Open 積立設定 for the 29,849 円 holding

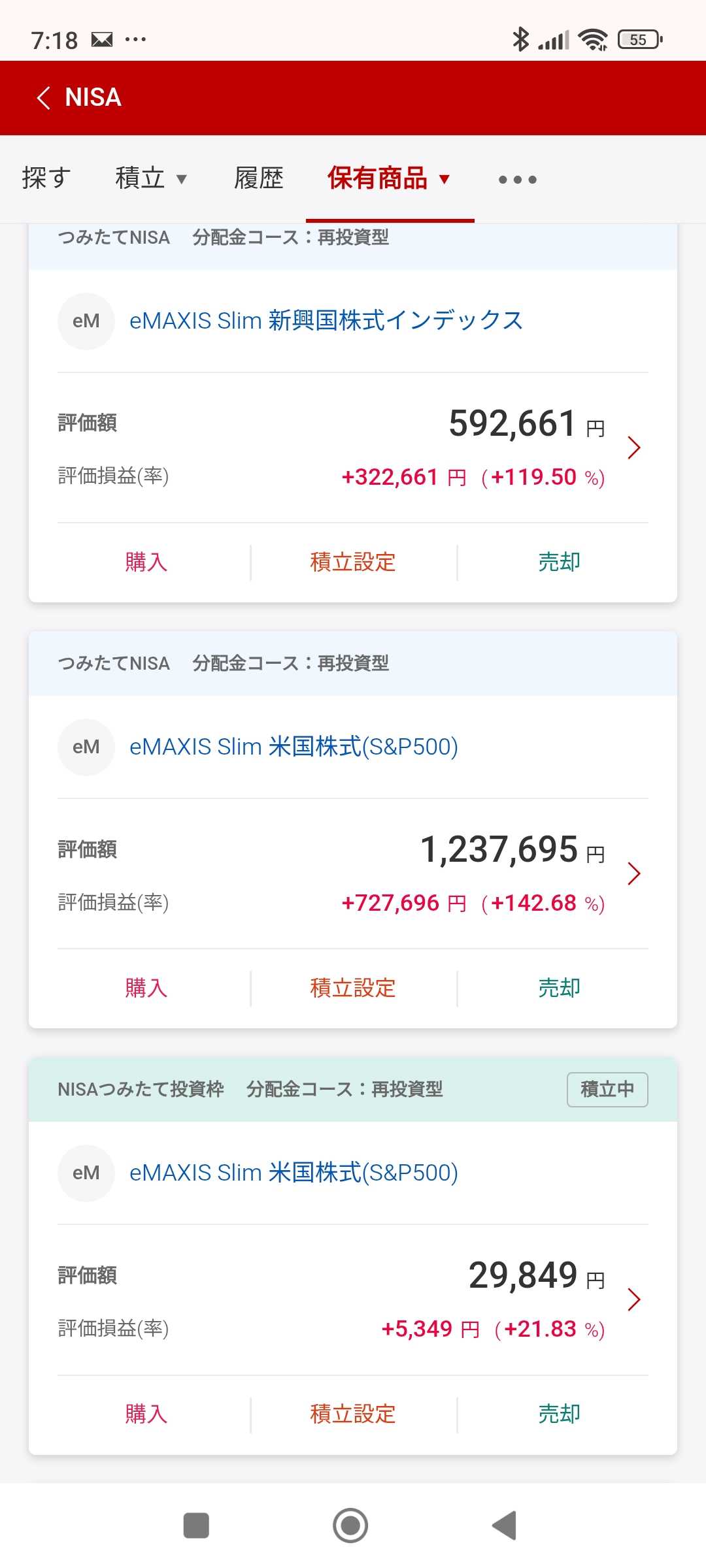(x=353, y=1414)
